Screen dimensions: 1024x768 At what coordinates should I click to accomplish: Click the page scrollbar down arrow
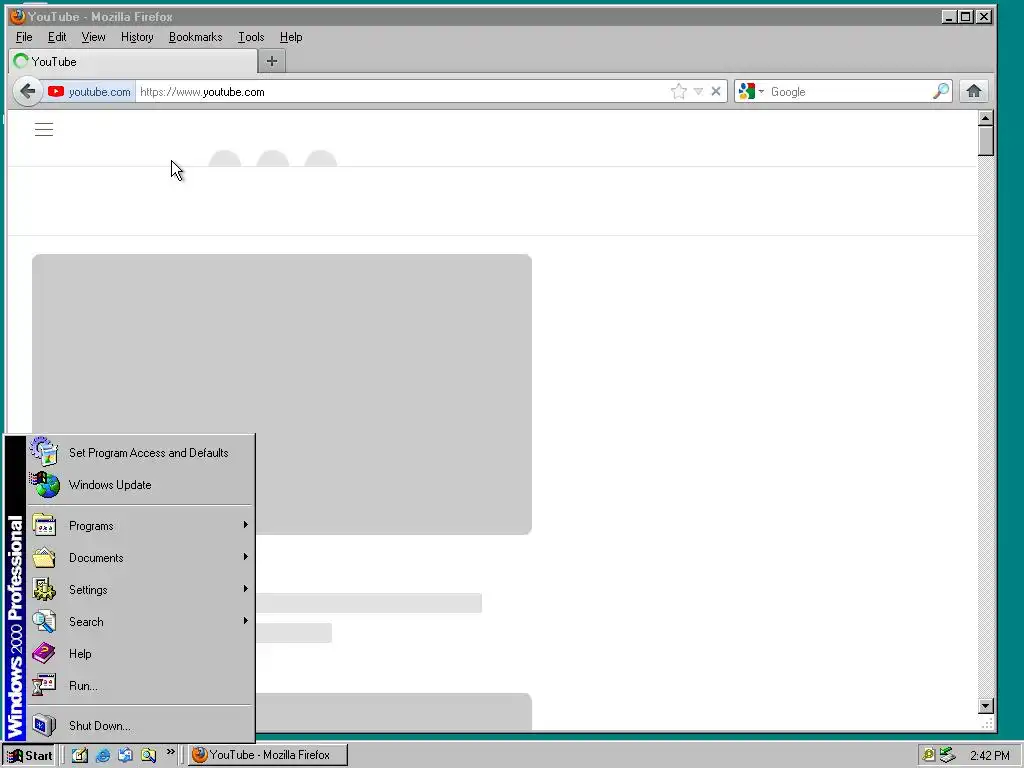pyautogui.click(x=985, y=705)
